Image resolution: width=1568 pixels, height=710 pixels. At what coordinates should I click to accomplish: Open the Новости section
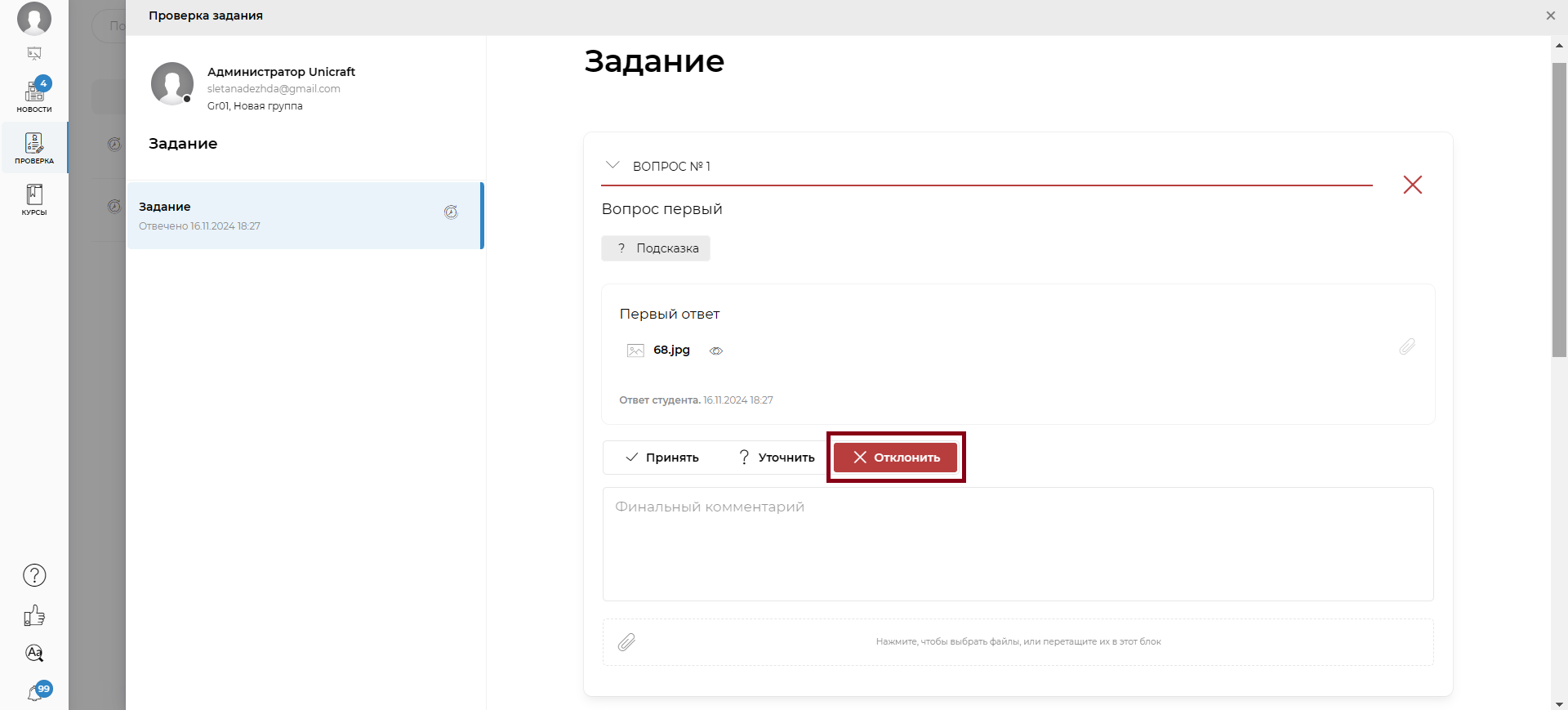click(34, 96)
